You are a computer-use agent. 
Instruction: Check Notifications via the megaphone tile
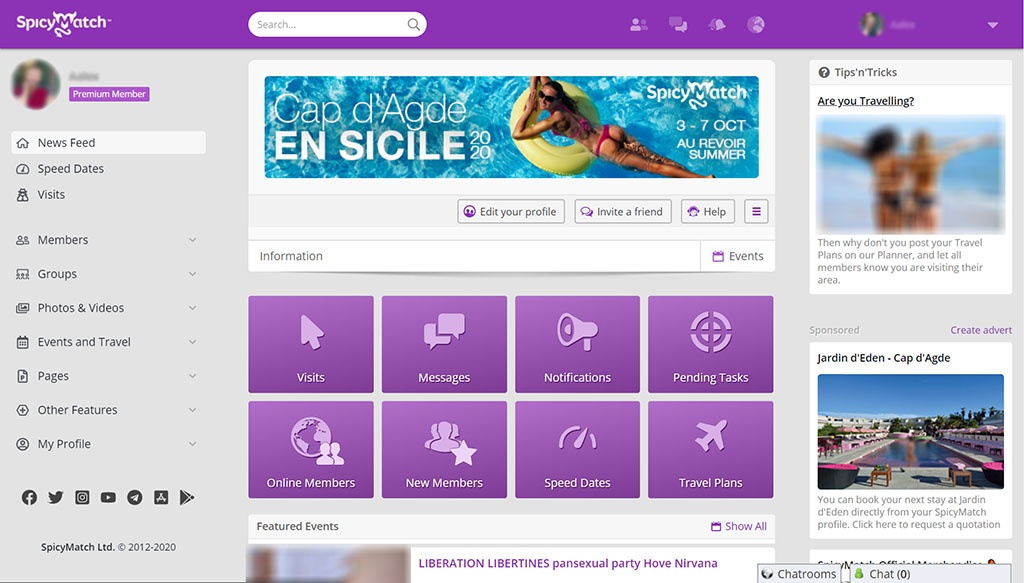pos(577,344)
